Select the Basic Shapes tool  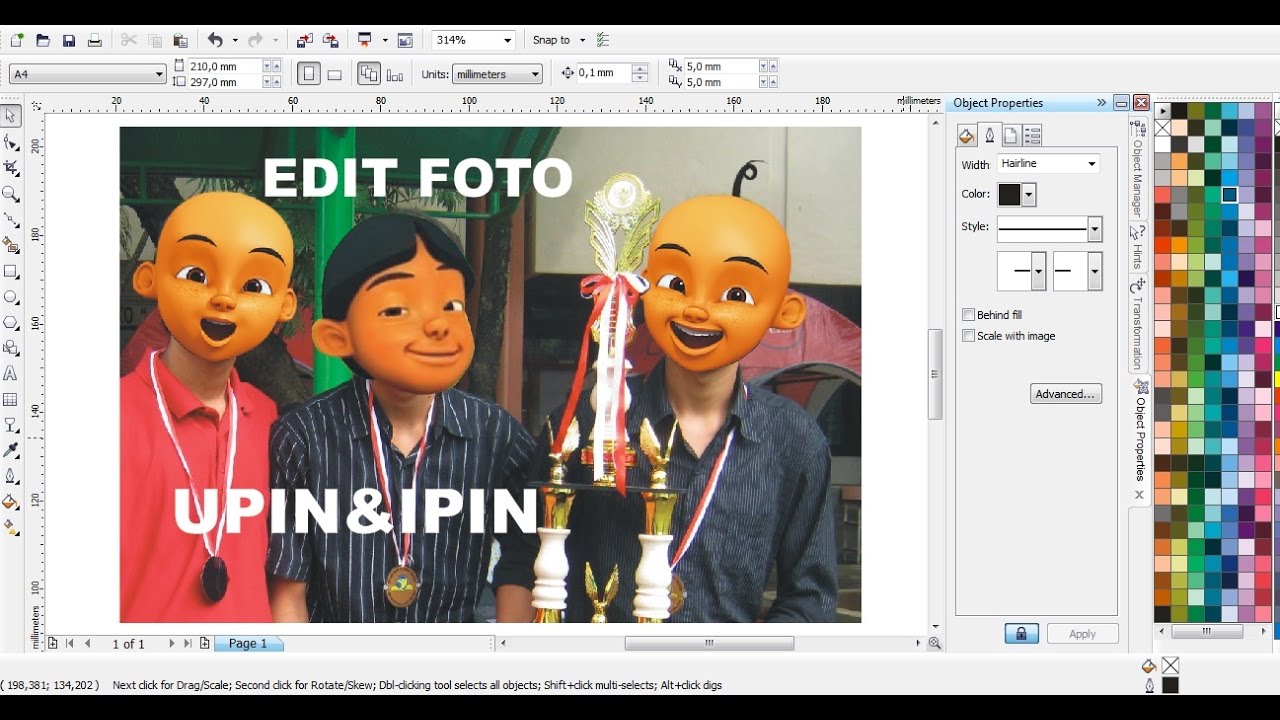pos(11,348)
